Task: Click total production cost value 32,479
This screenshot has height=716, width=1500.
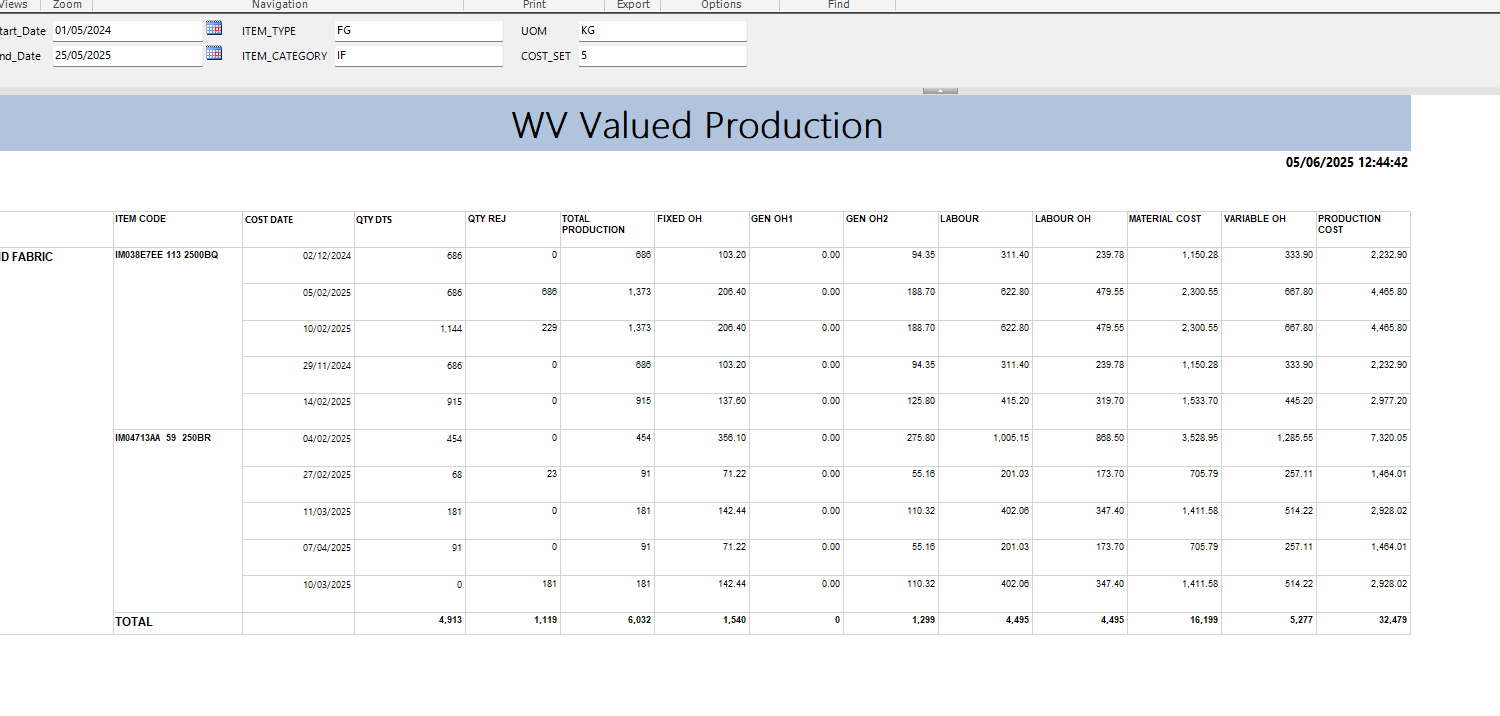Action: (x=1393, y=620)
